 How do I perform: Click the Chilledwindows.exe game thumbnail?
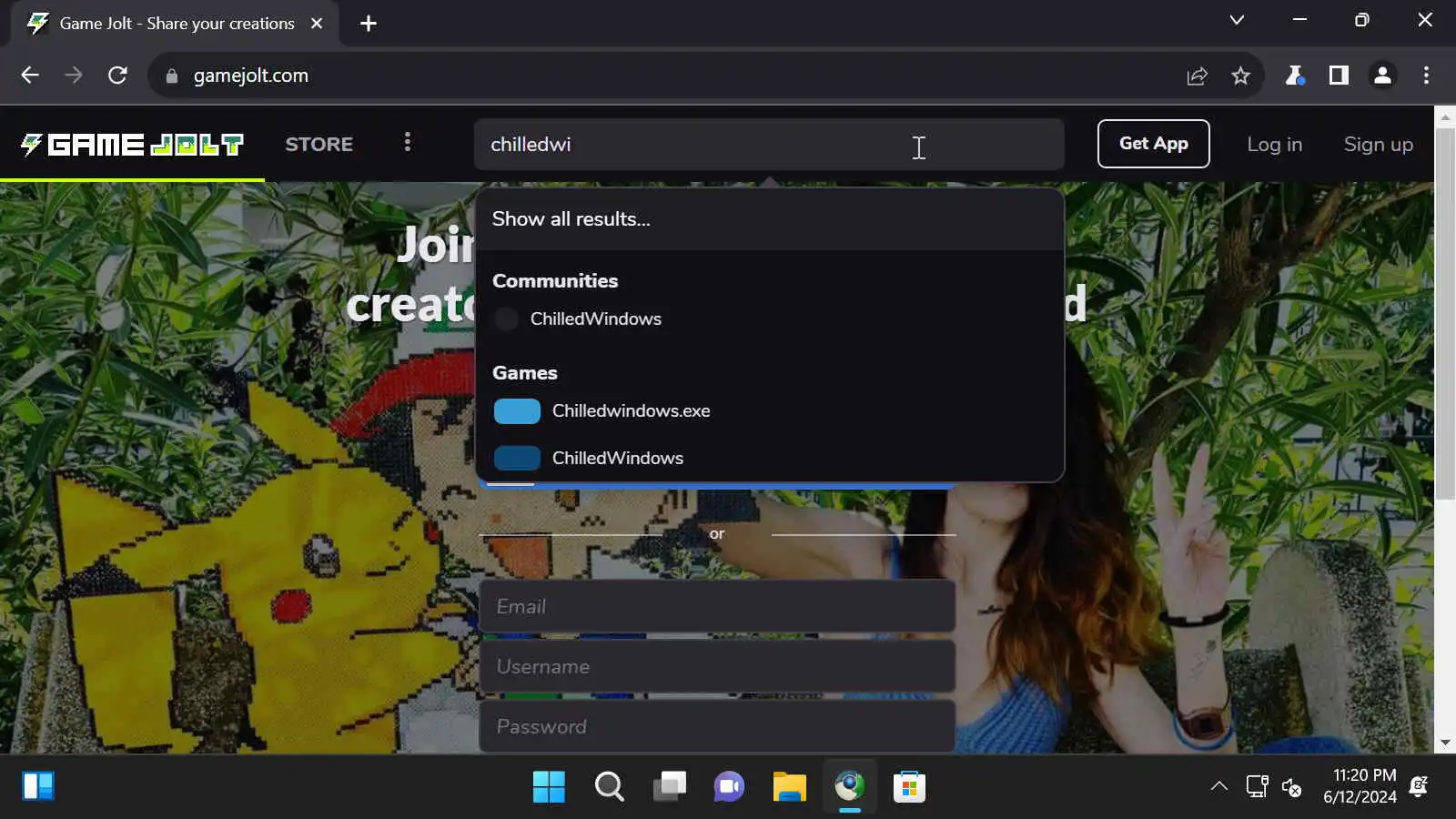(x=517, y=411)
